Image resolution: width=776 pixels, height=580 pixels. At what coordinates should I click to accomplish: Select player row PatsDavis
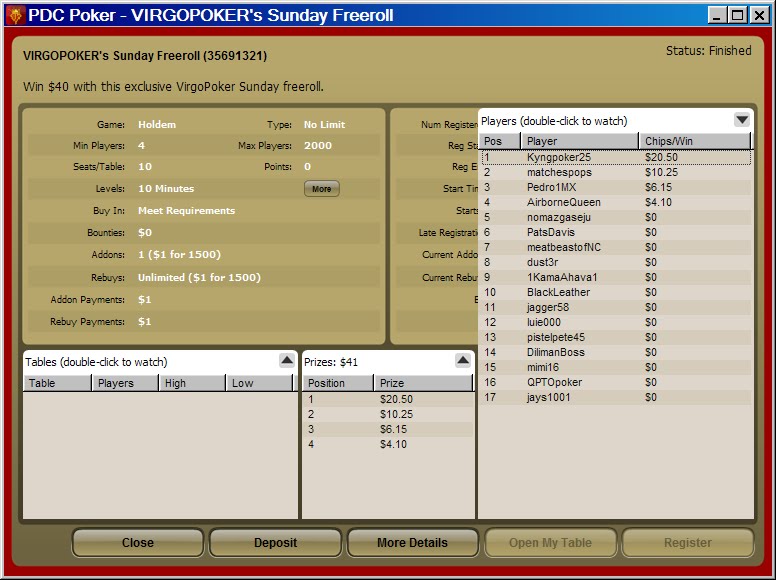point(616,232)
